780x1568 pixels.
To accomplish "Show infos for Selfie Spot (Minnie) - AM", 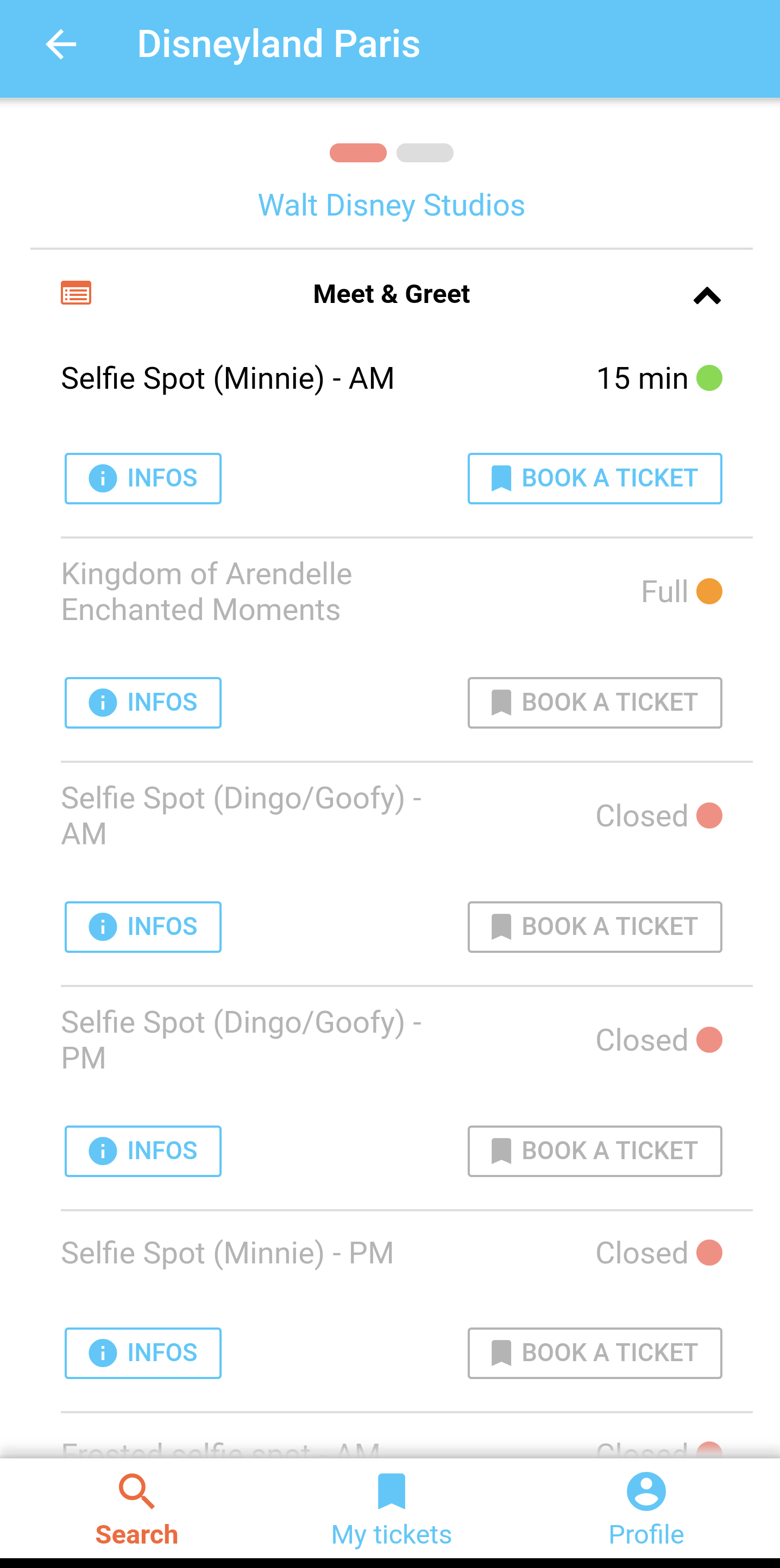I will [x=143, y=478].
